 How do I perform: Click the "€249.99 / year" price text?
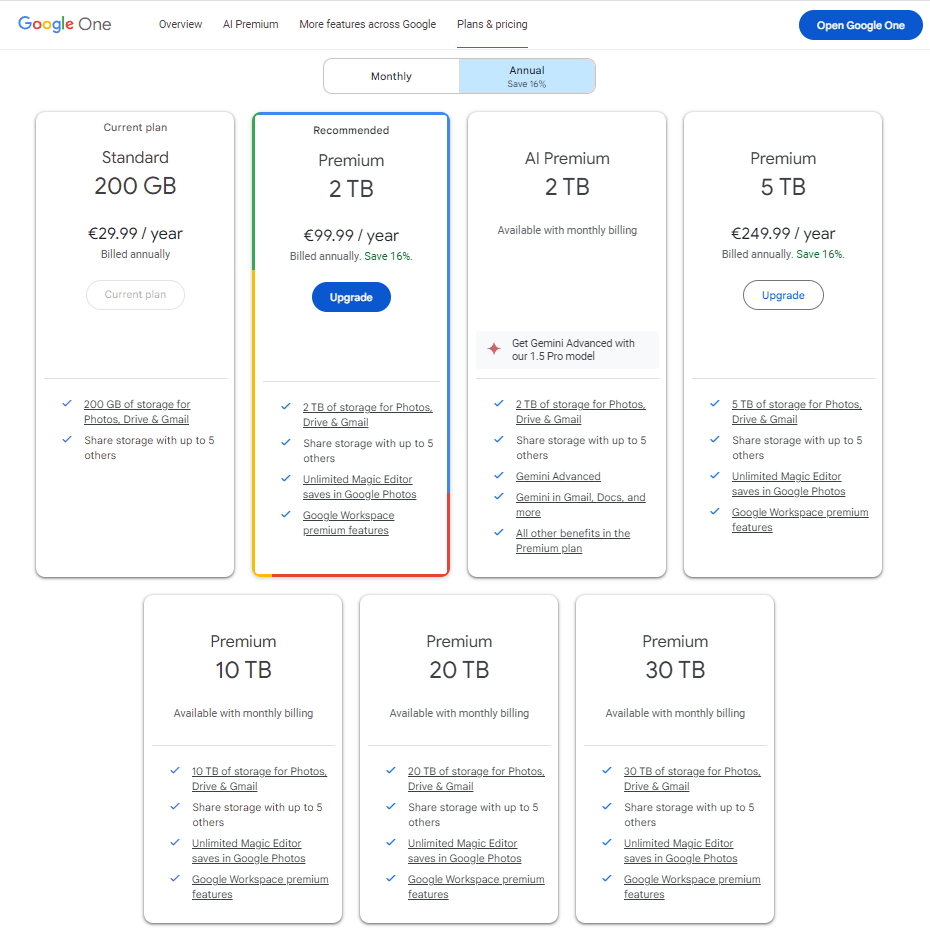pos(783,233)
